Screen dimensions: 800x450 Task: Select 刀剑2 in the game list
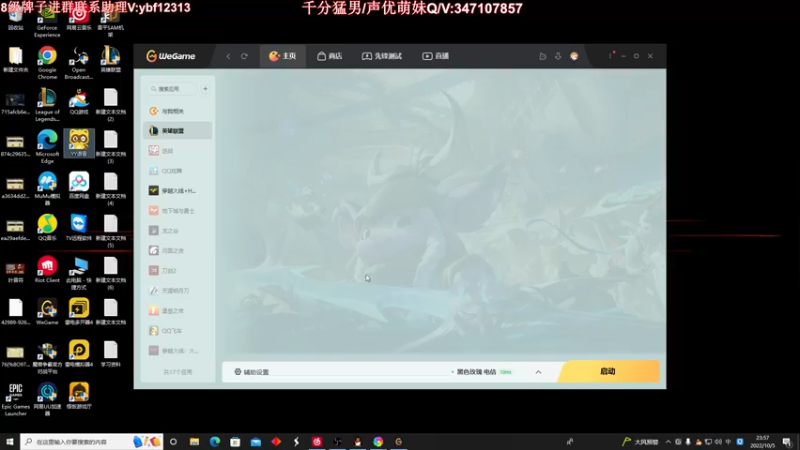(x=178, y=270)
